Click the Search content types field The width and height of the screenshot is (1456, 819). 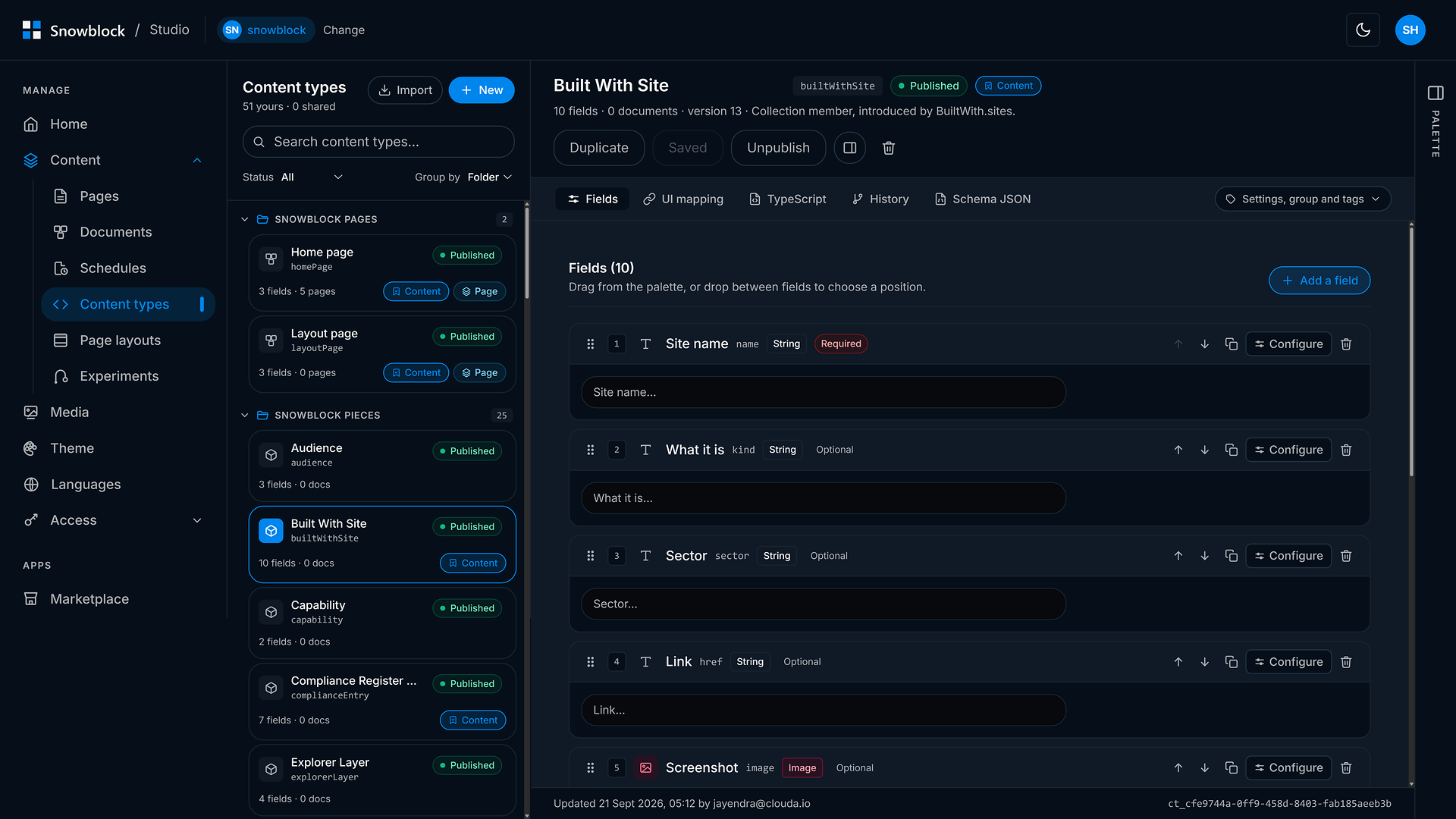pyautogui.click(x=378, y=142)
